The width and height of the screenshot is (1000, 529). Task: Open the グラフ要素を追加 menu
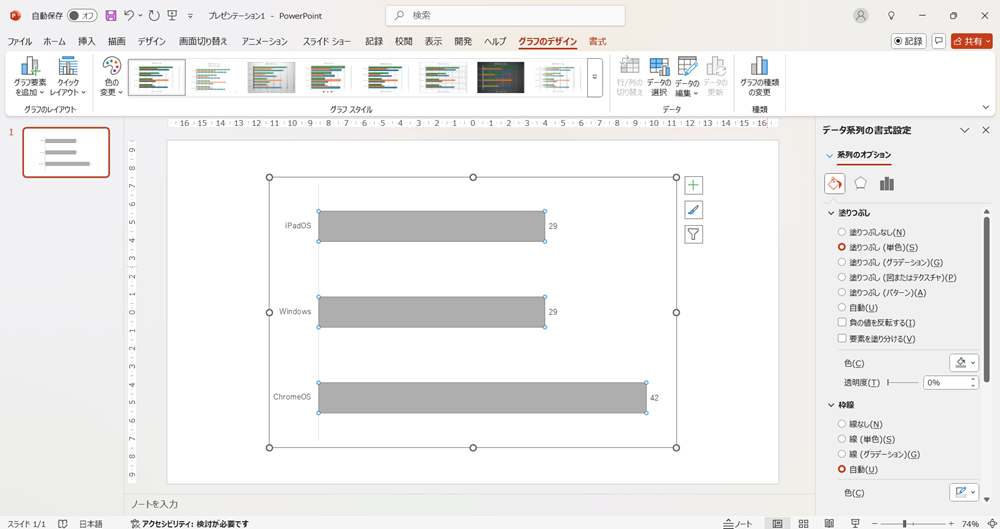29,77
